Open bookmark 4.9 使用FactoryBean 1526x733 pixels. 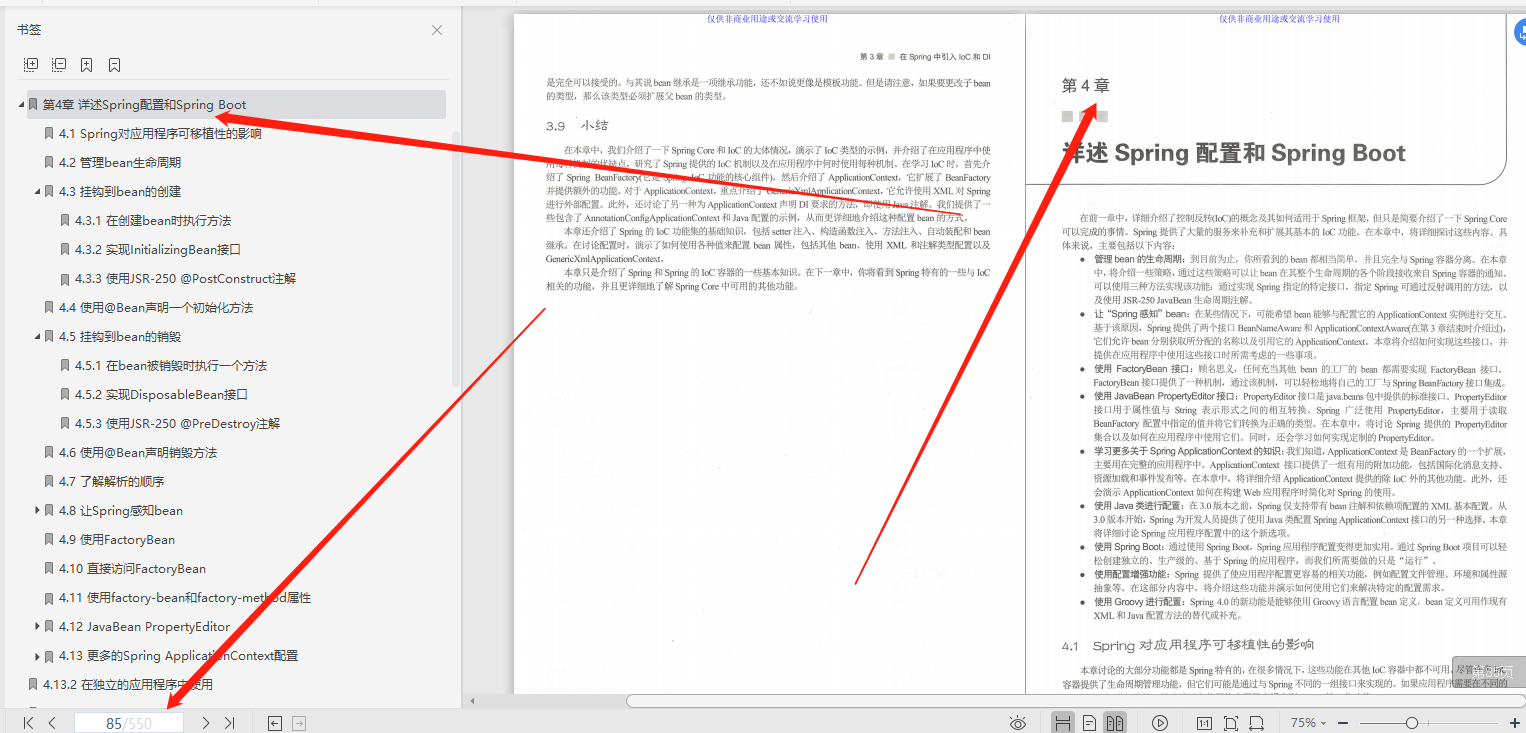(x=117, y=539)
